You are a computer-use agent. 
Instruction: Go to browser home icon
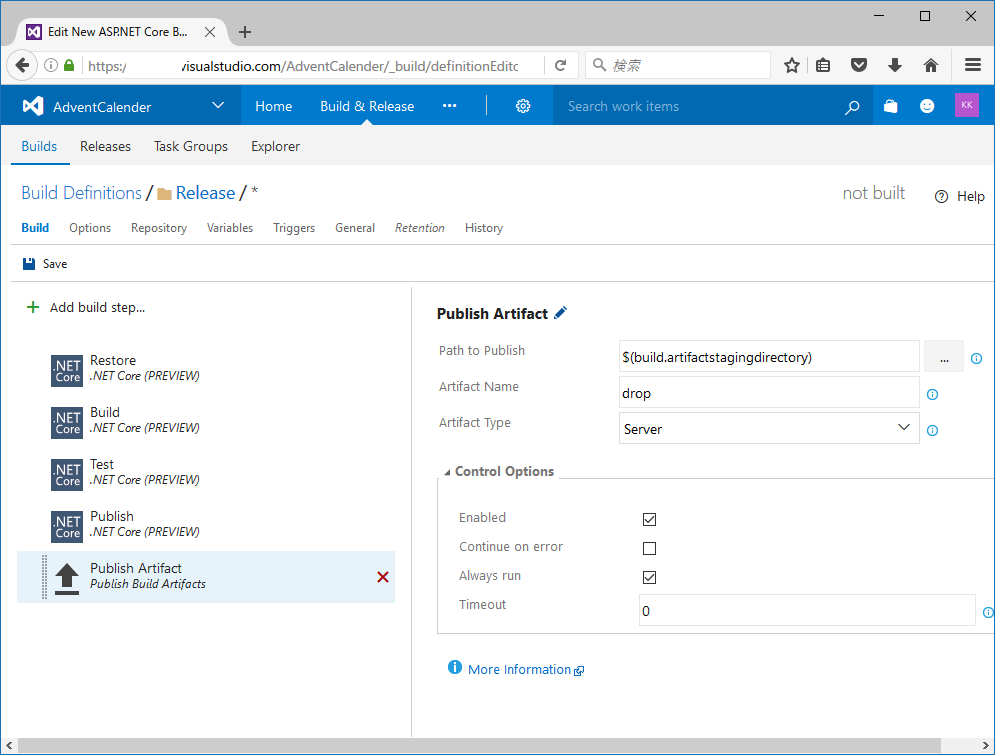[x=931, y=65]
